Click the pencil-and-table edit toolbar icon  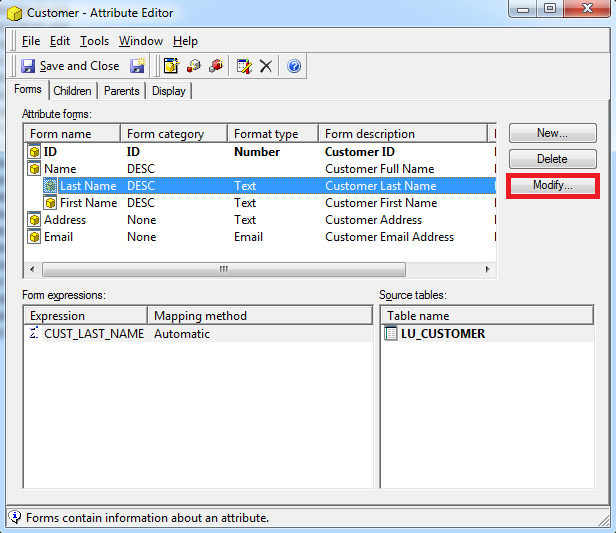(x=243, y=66)
